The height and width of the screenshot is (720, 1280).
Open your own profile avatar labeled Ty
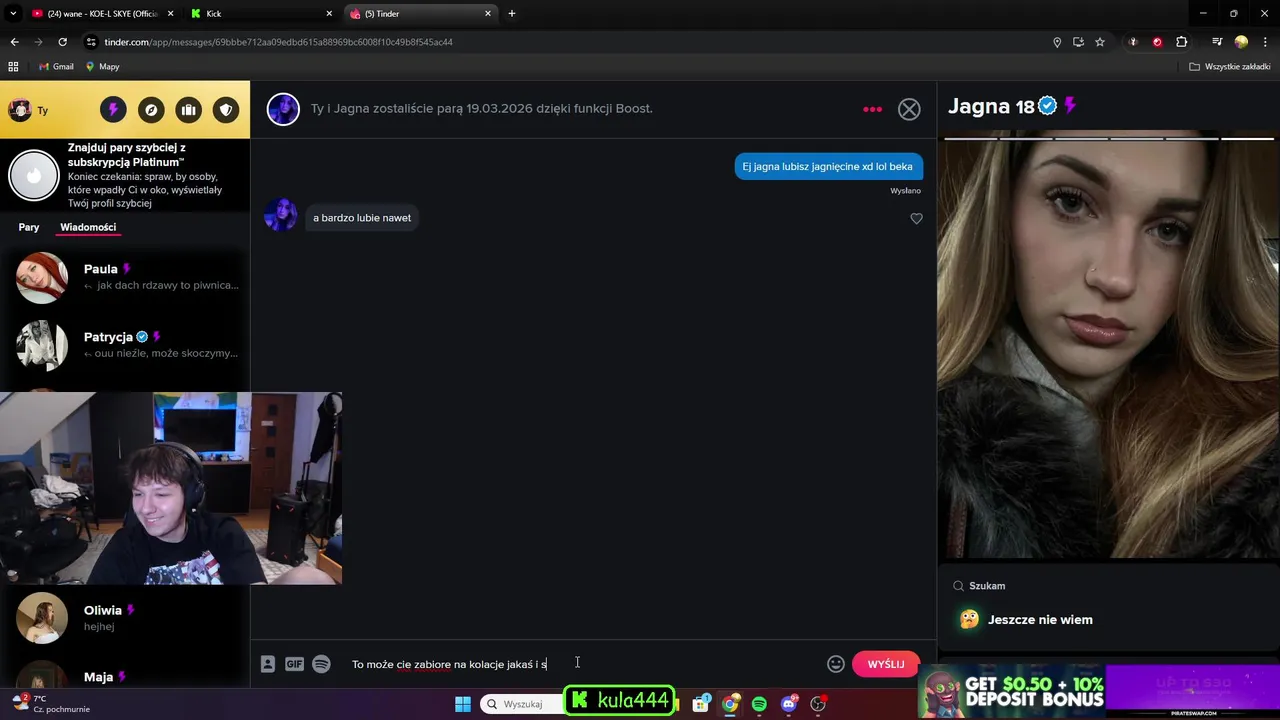tap(20, 110)
